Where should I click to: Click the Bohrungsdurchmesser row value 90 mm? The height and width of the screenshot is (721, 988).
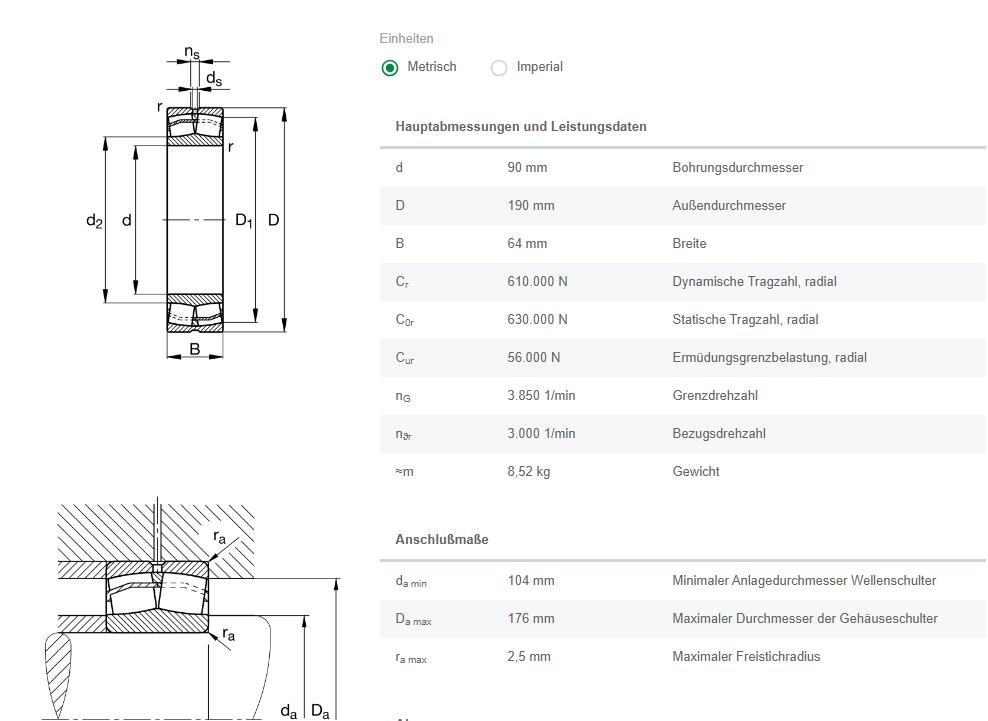coord(527,168)
